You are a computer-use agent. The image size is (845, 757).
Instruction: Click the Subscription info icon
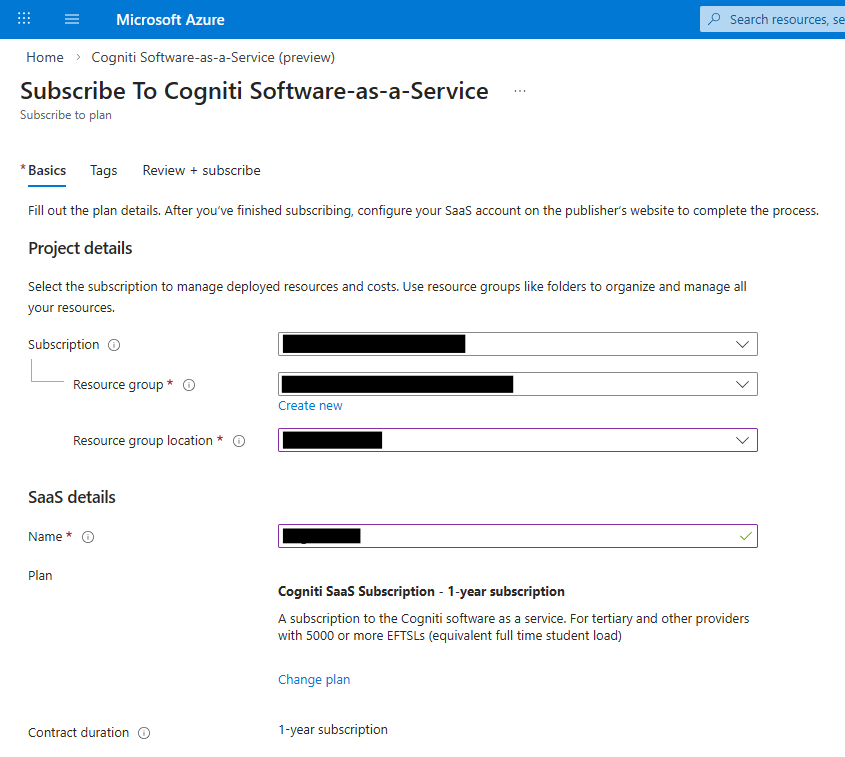click(x=114, y=345)
